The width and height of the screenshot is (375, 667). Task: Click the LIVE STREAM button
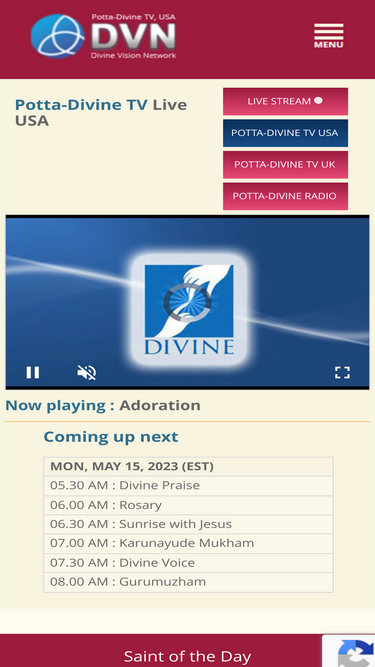click(285, 101)
